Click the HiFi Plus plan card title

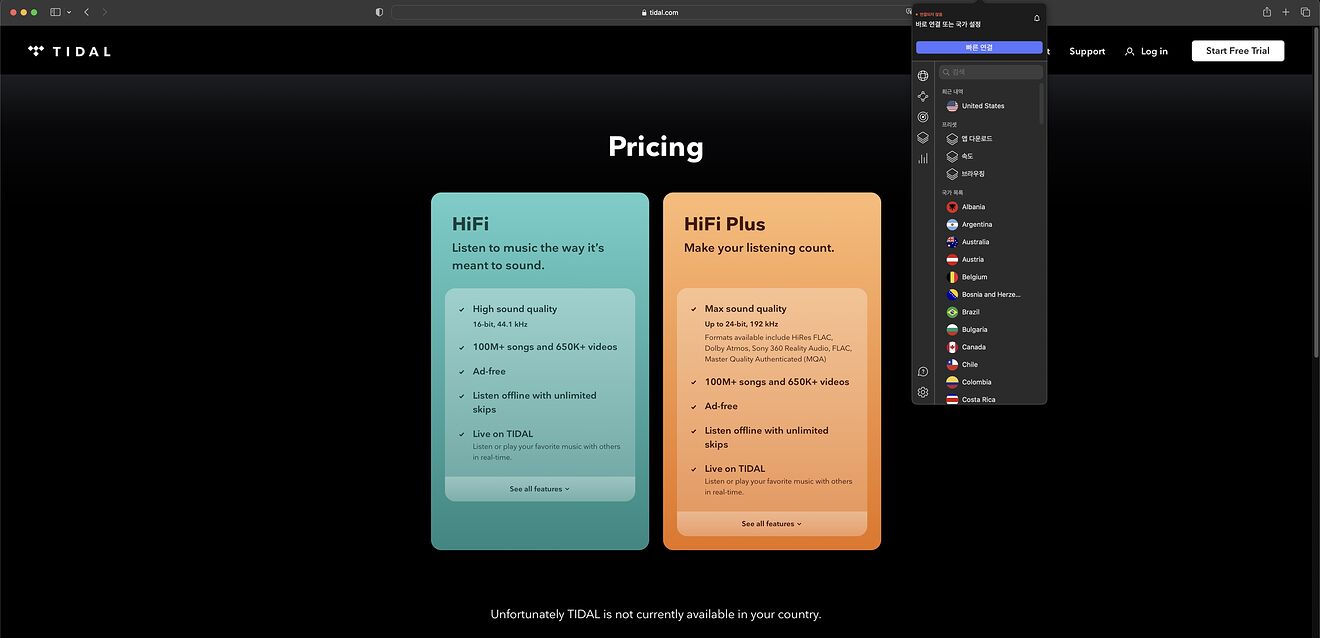point(725,224)
